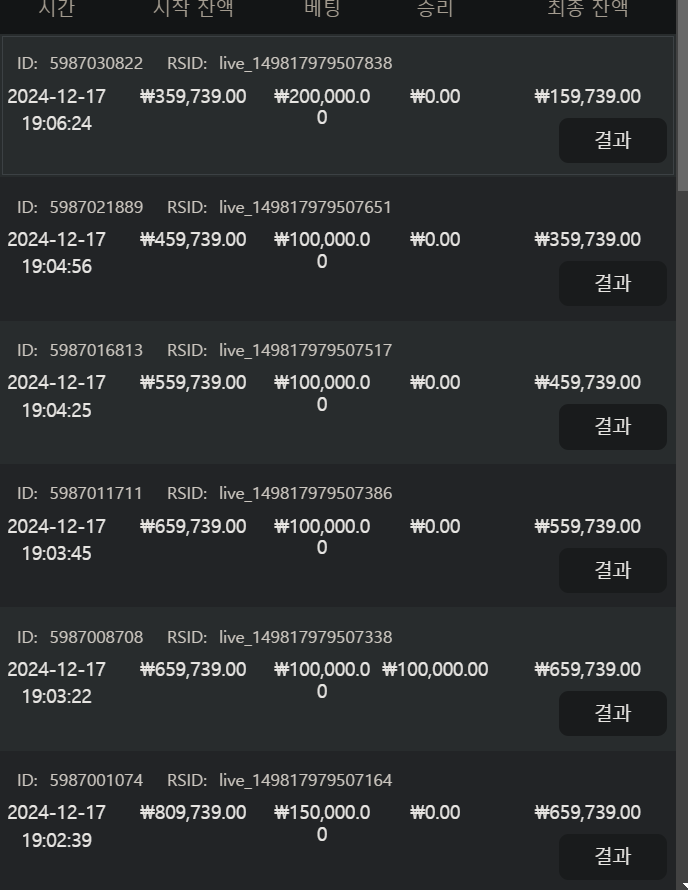Select RSID live_149817979507838 text
The image size is (688, 890).
(305, 64)
